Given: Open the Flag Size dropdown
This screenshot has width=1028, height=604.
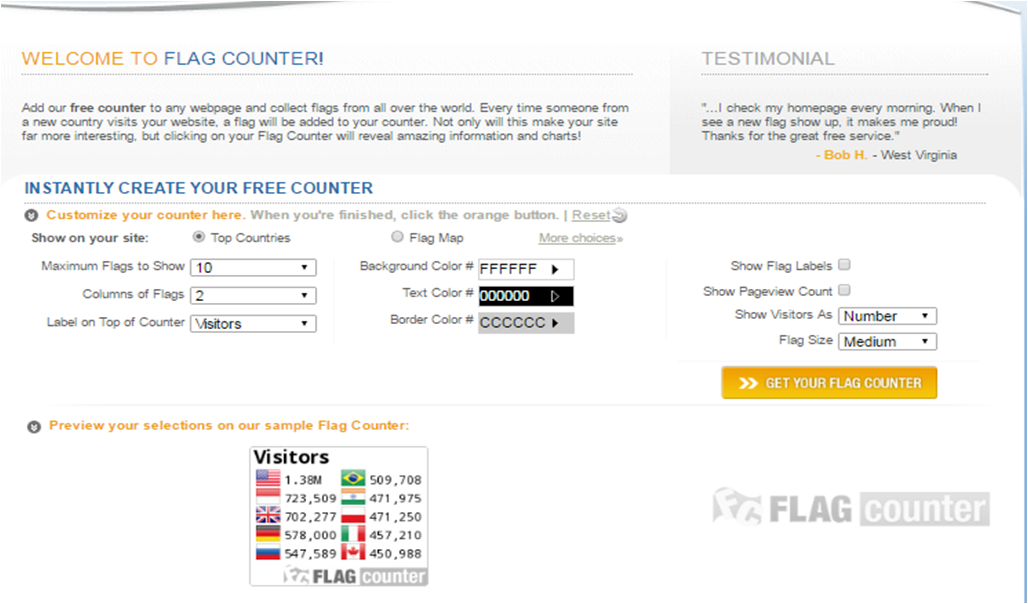Looking at the screenshot, I should [x=887, y=342].
